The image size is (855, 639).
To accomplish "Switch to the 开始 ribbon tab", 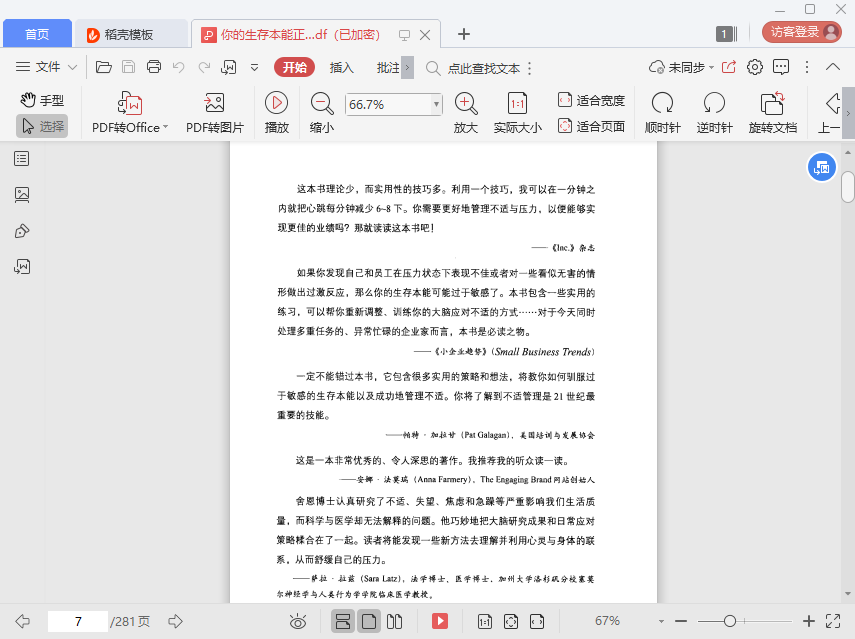I will pos(294,67).
